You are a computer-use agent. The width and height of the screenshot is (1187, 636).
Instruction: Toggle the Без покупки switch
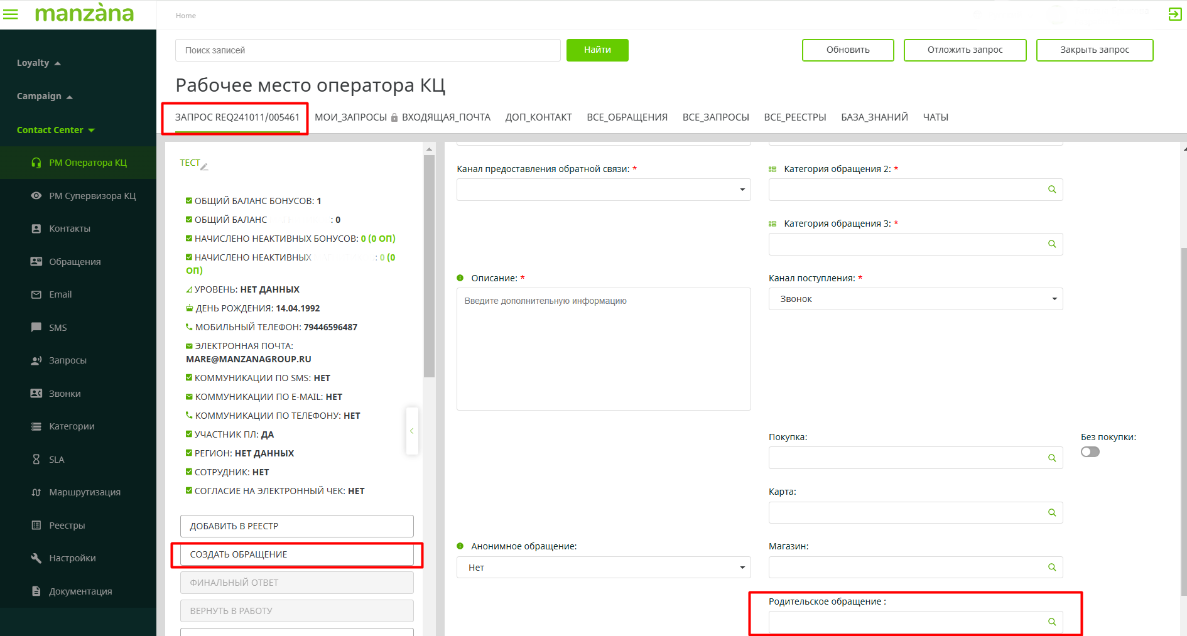coord(1090,452)
